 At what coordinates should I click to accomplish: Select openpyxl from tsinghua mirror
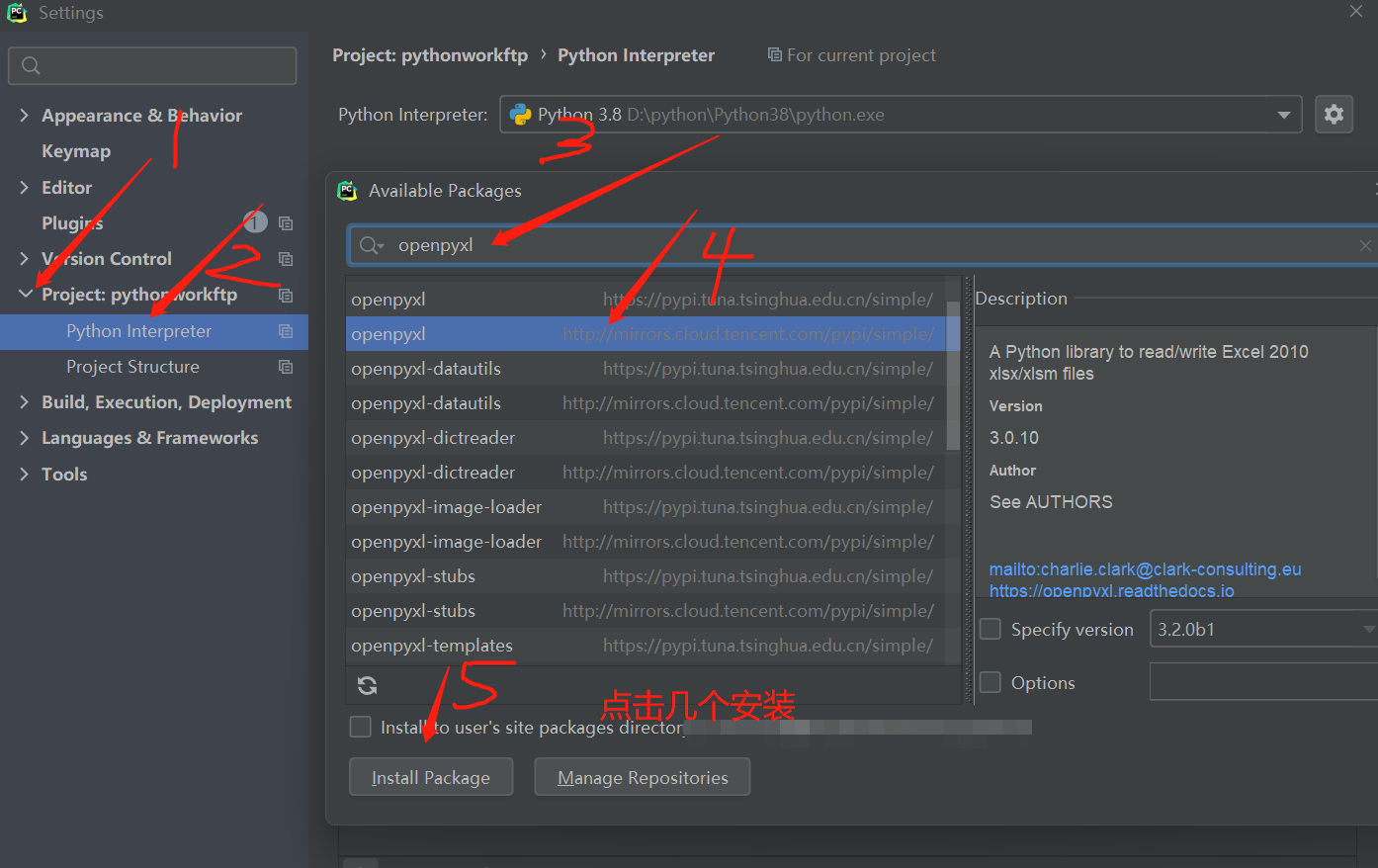coord(645,299)
